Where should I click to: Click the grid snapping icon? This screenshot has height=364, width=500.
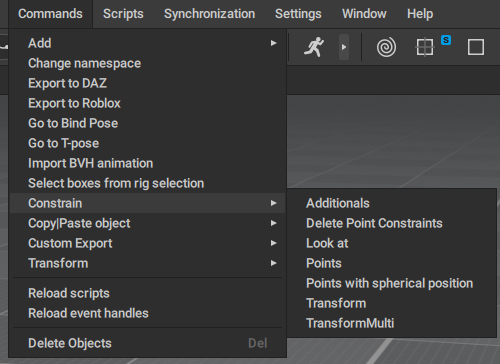click(425, 47)
